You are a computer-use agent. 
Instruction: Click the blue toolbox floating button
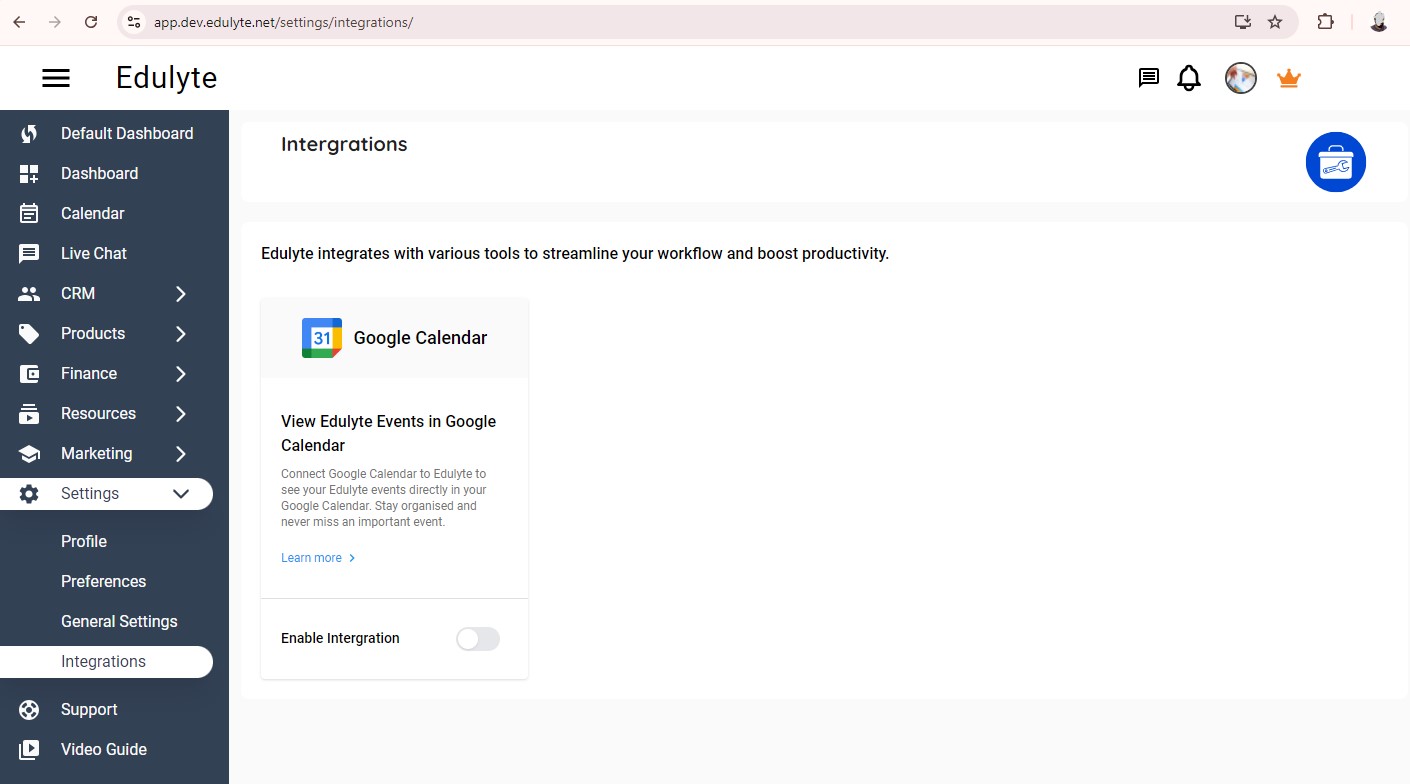1335,162
